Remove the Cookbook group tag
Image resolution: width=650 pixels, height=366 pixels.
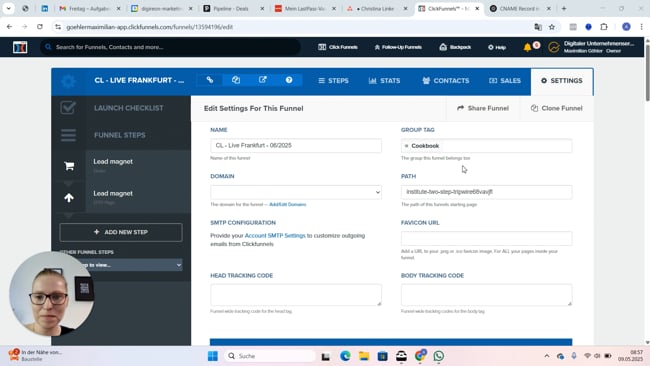[406, 146]
